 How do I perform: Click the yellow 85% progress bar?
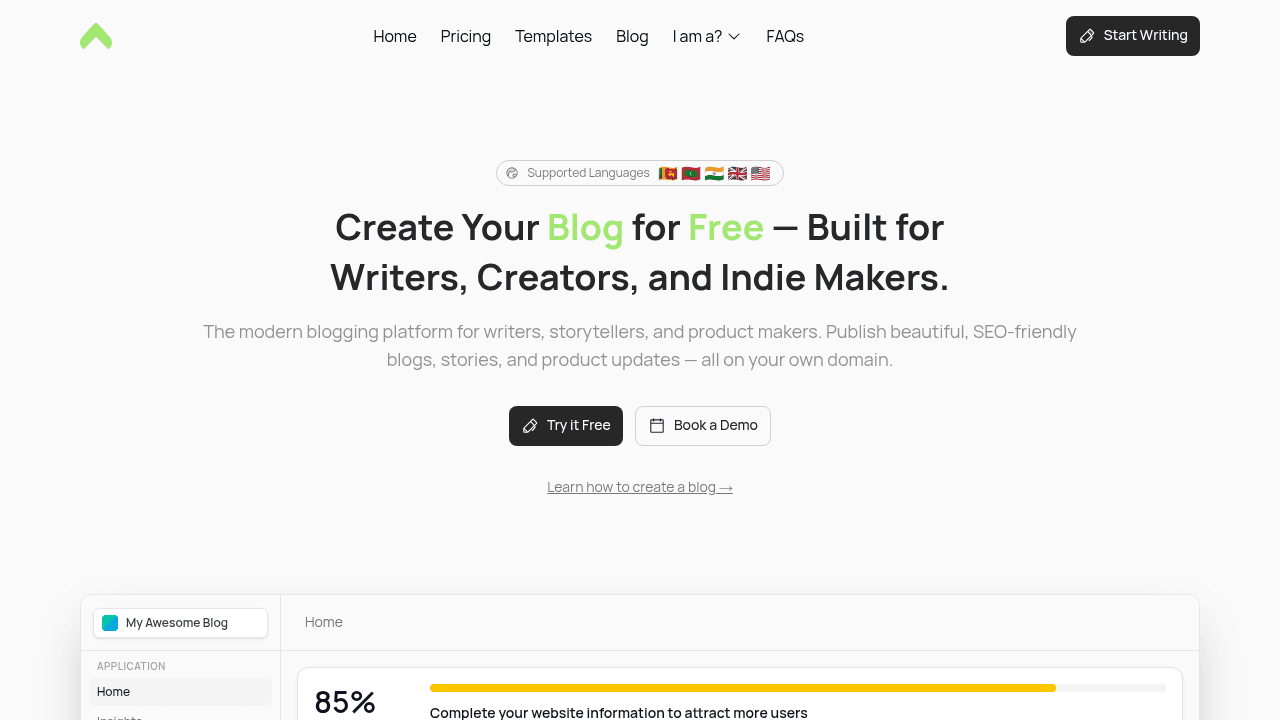click(742, 688)
